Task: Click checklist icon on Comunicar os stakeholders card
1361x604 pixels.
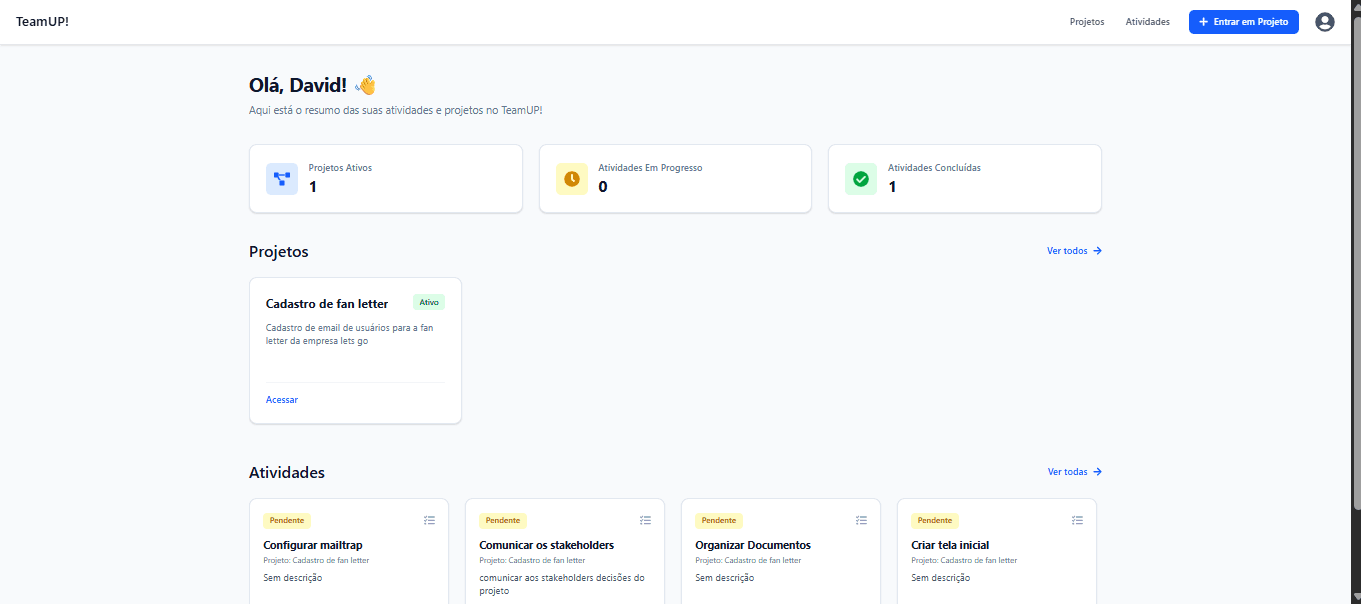Action: [646, 520]
